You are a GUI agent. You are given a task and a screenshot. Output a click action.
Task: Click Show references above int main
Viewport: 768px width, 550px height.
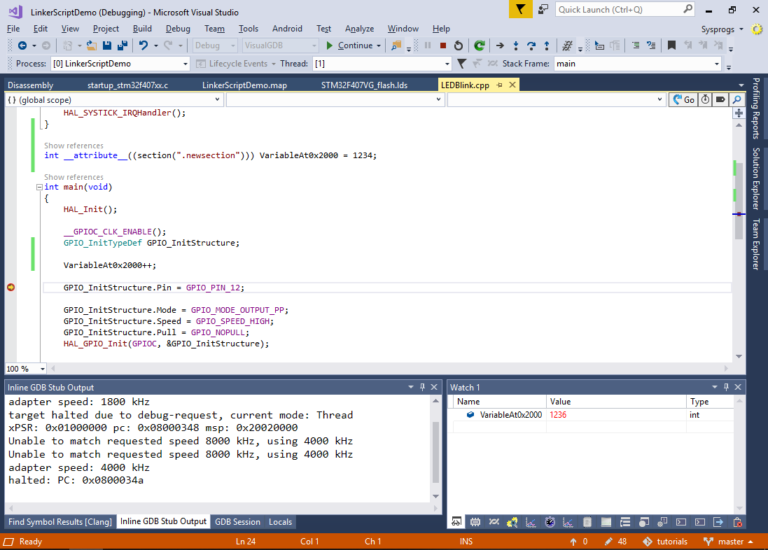click(73, 177)
